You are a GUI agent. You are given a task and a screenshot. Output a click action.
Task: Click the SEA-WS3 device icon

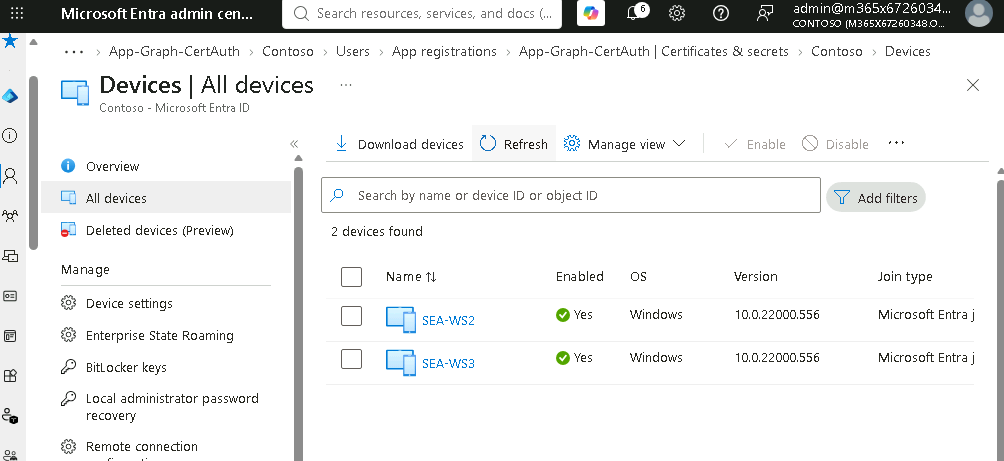[x=401, y=362]
